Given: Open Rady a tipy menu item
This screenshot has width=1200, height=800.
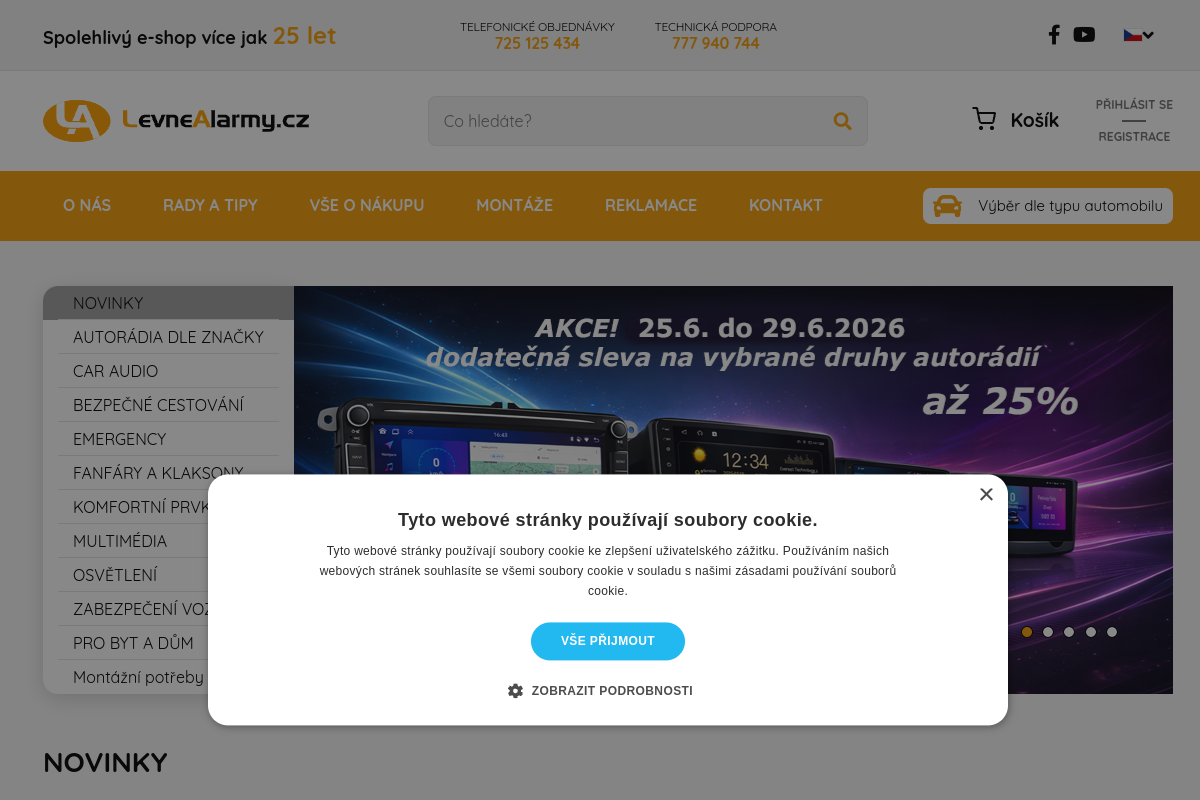Looking at the screenshot, I should point(210,205).
